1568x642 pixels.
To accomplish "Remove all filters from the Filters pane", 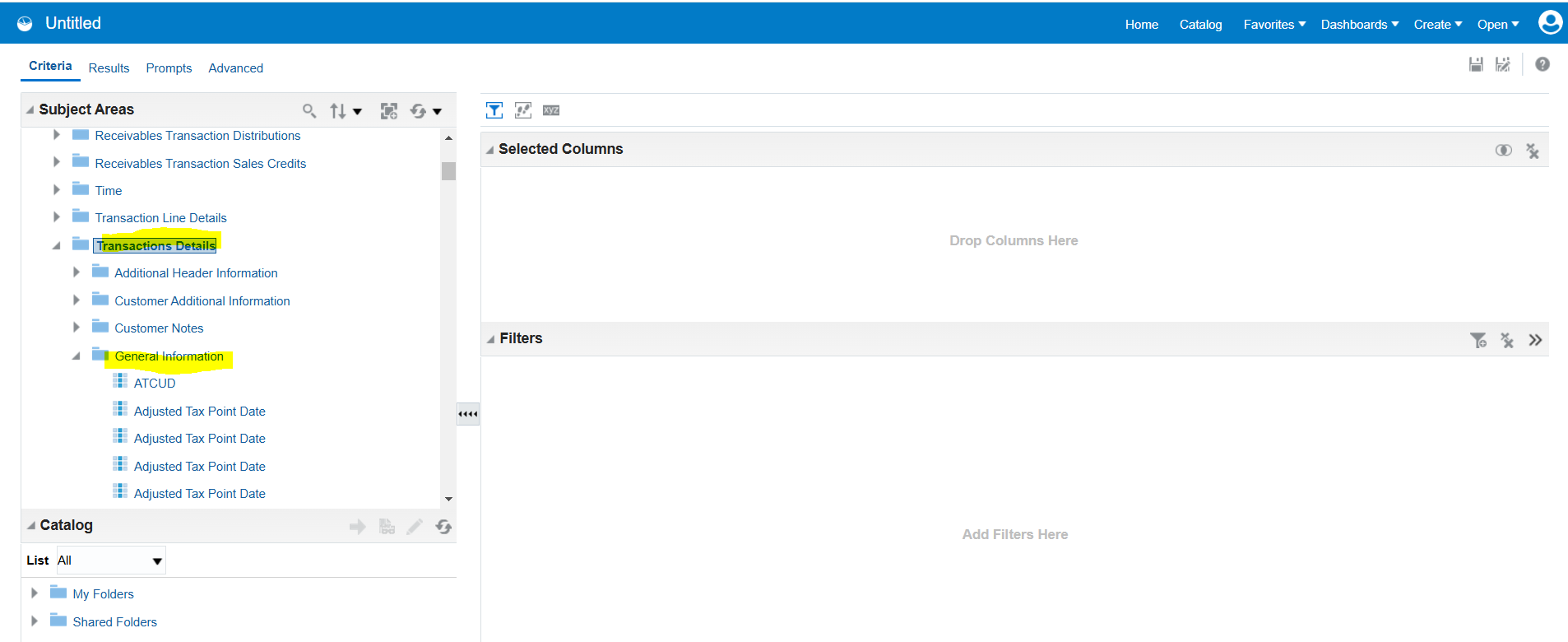I will [1507, 340].
